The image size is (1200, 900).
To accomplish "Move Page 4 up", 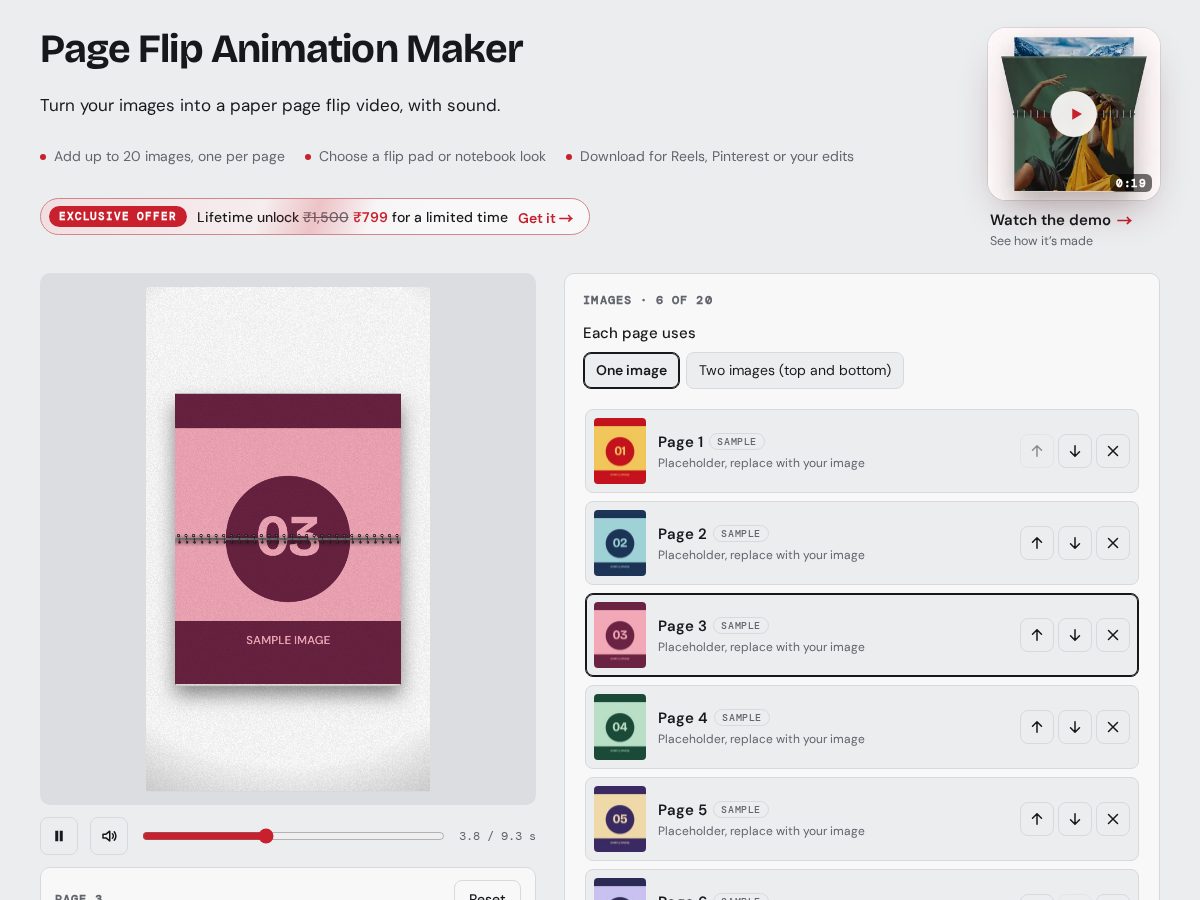I will (1037, 727).
